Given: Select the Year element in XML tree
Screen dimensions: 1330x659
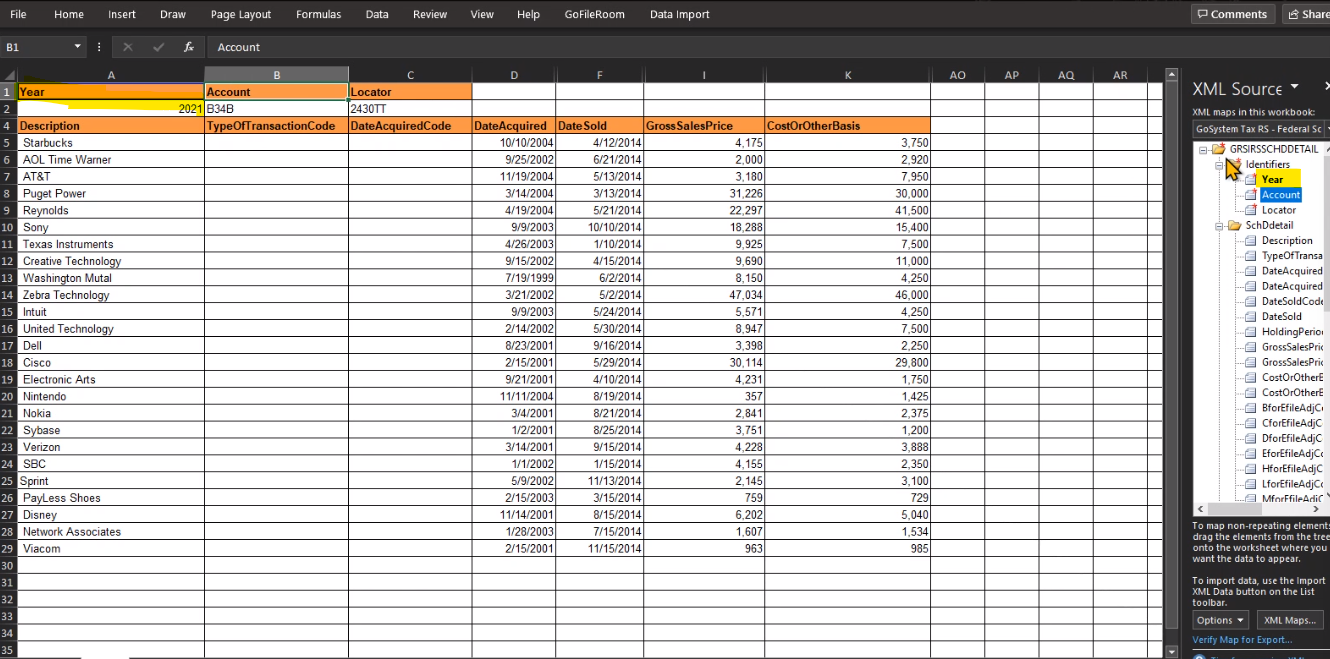Looking at the screenshot, I should tap(1272, 179).
